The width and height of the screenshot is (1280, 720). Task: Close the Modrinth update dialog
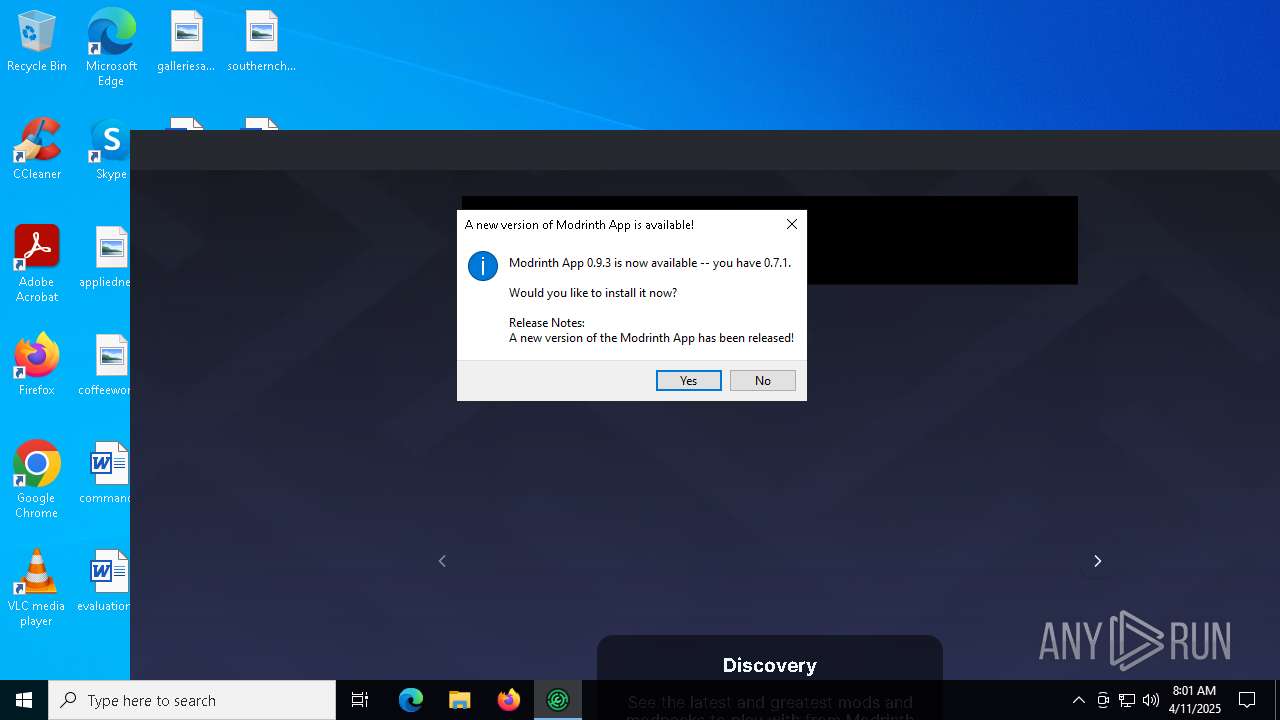point(791,224)
